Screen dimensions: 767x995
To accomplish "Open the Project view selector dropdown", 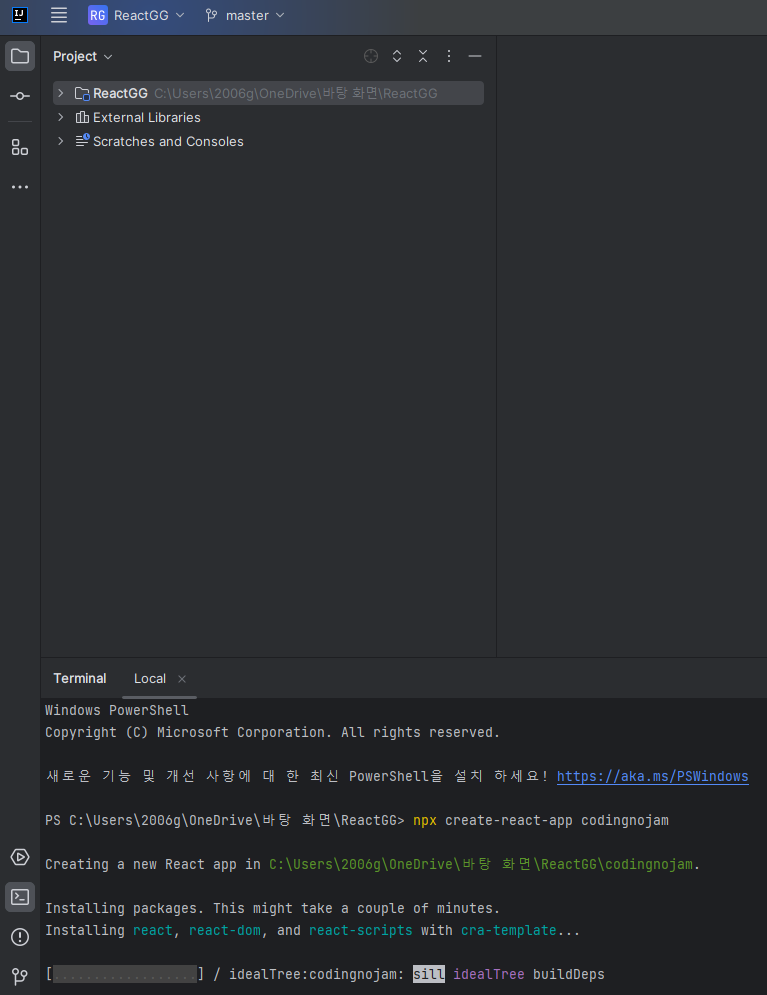I will (x=83, y=56).
